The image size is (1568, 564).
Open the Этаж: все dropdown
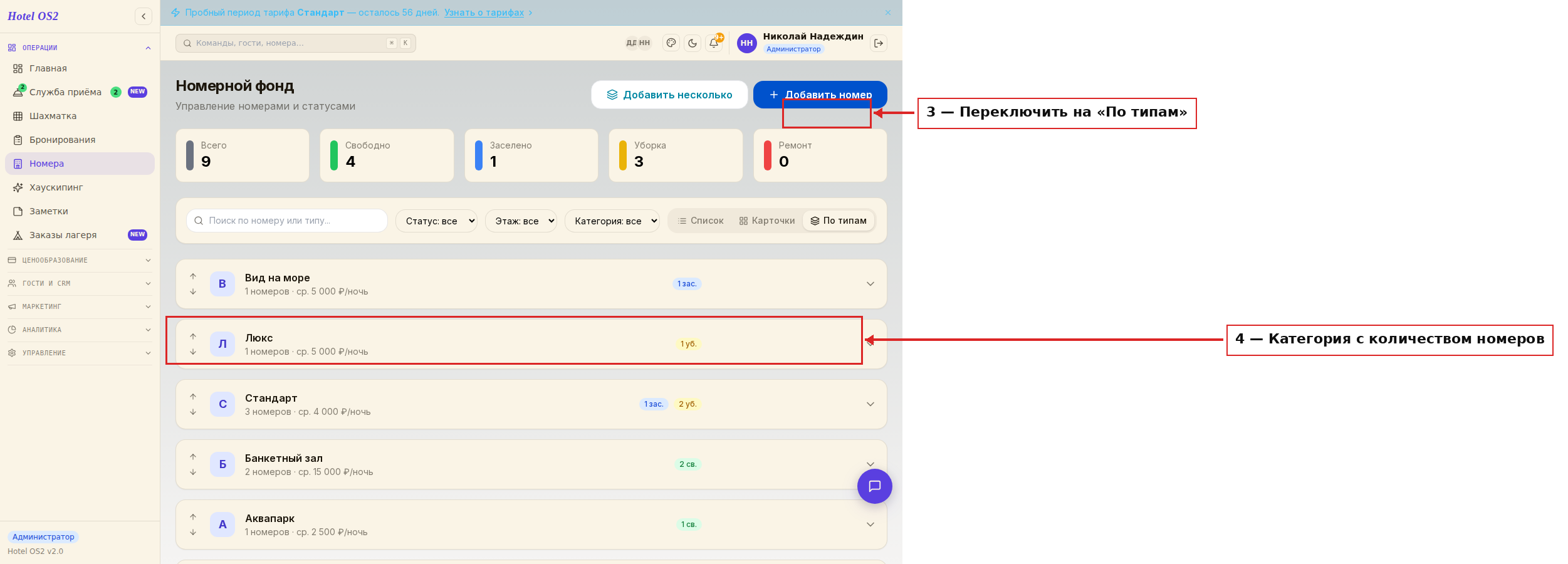click(521, 221)
